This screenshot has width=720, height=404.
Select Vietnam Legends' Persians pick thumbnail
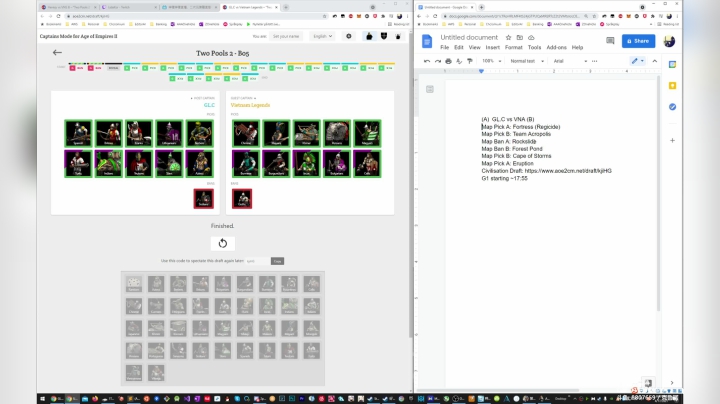click(337, 133)
